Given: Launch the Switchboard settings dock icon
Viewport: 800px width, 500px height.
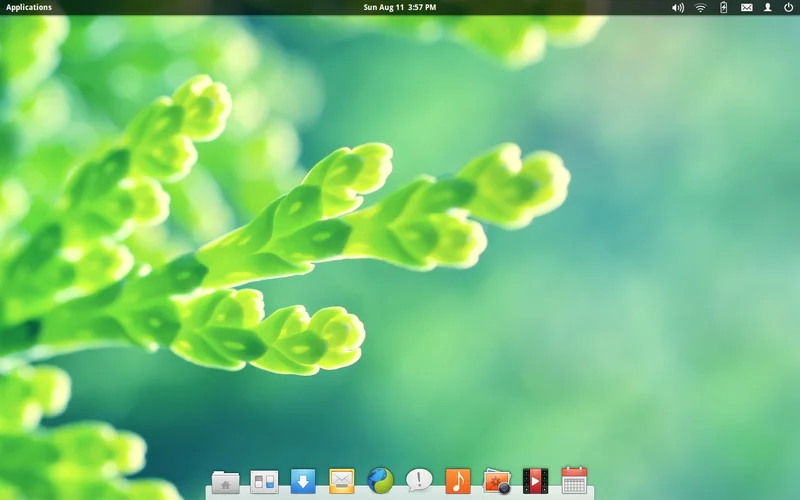Looking at the screenshot, I should pyautogui.click(x=264, y=481).
